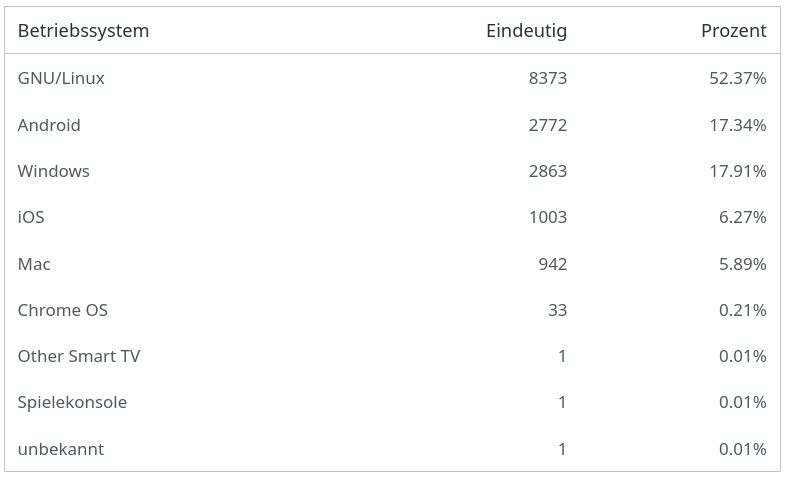Click the Prozent column header
Image resolution: width=785 pixels, height=477 pixels.
(x=733, y=31)
